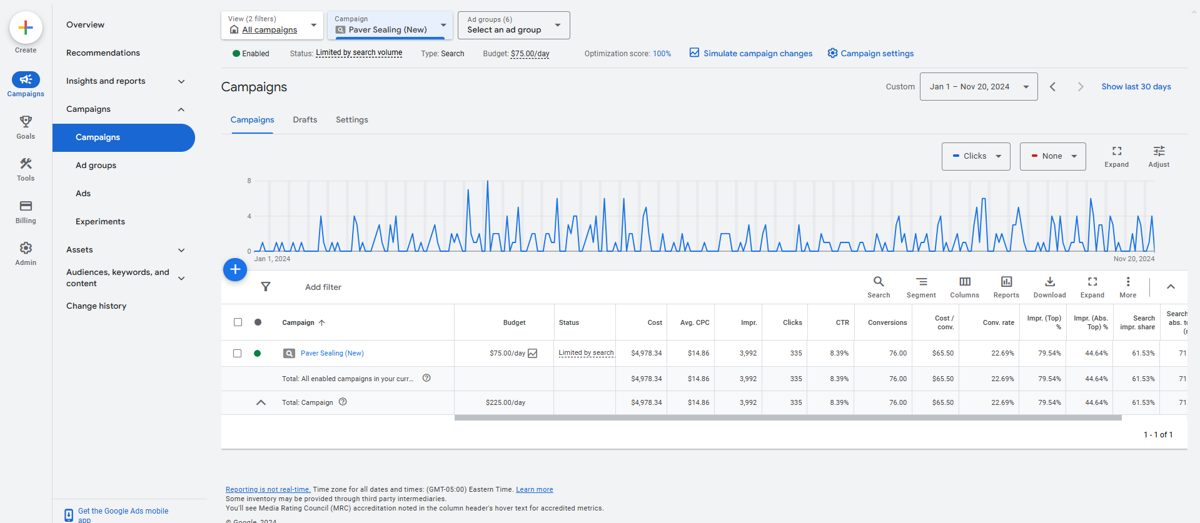This screenshot has width=1200, height=523.
Task: Click Show last 30 days link
Action: pos(1136,87)
